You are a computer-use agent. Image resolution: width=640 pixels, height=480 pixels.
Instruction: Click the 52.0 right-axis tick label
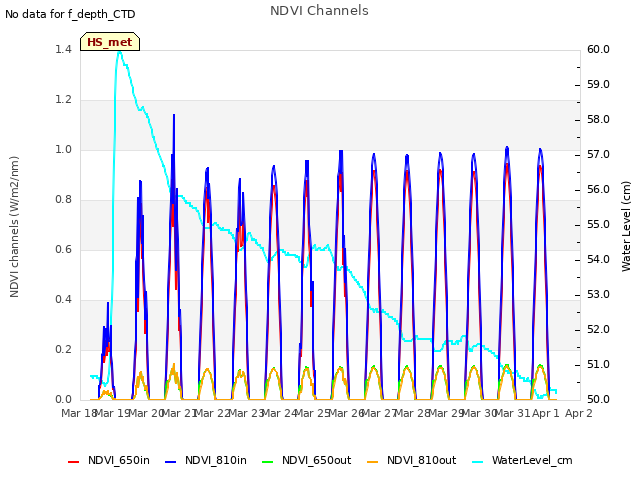[x=598, y=330]
